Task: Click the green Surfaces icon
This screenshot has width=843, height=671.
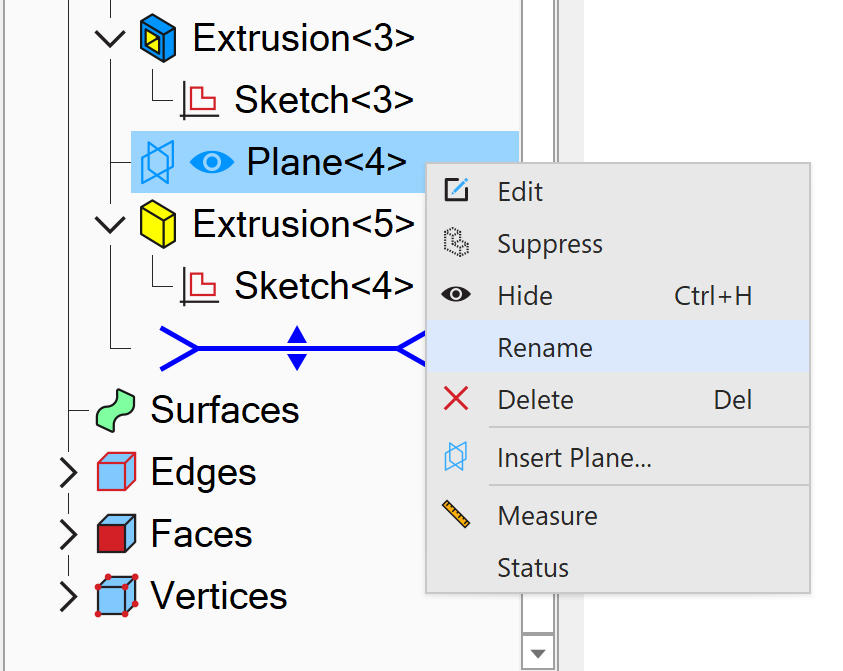Action: (x=116, y=410)
